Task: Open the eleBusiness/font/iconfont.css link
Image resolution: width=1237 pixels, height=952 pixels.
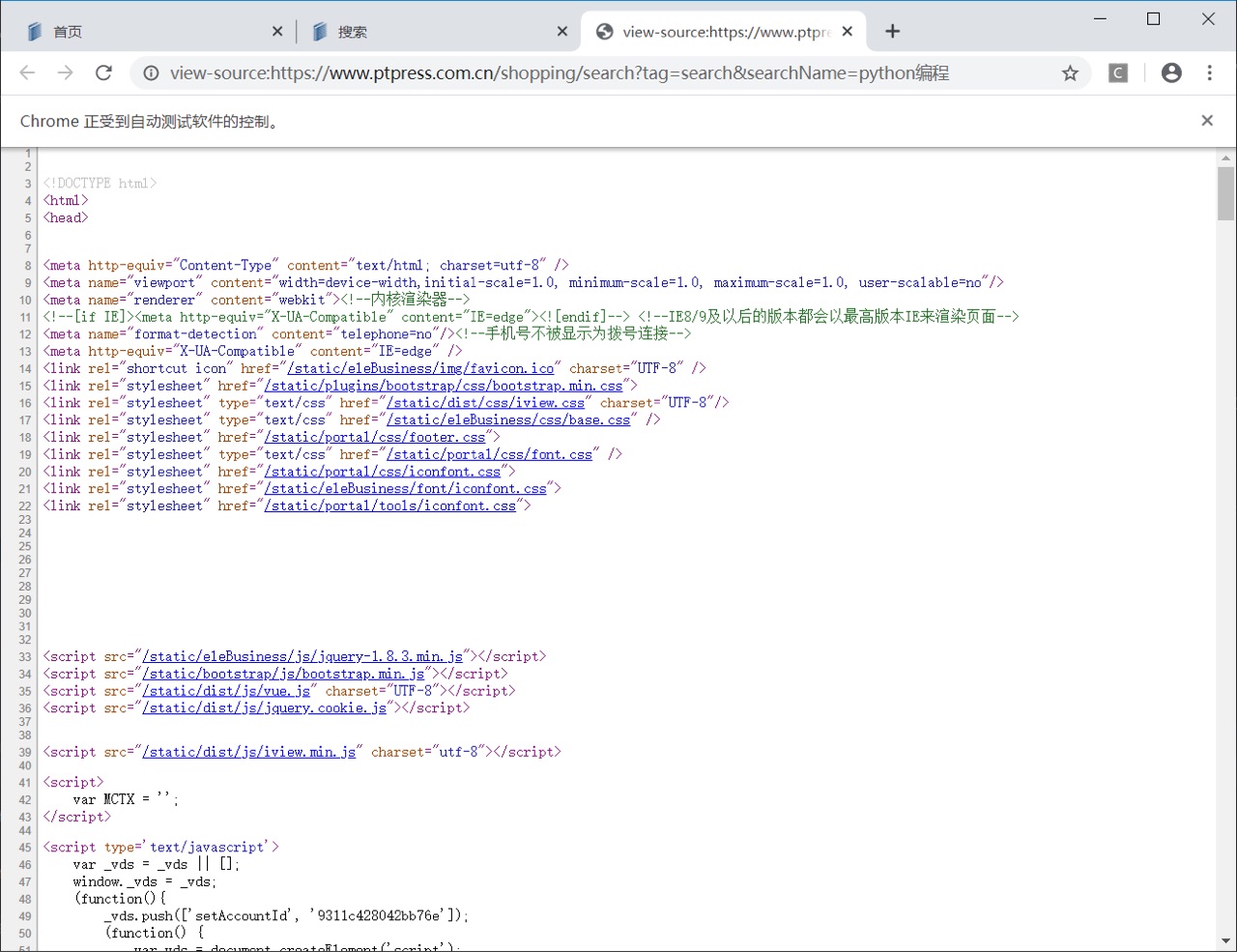Action: coord(405,489)
